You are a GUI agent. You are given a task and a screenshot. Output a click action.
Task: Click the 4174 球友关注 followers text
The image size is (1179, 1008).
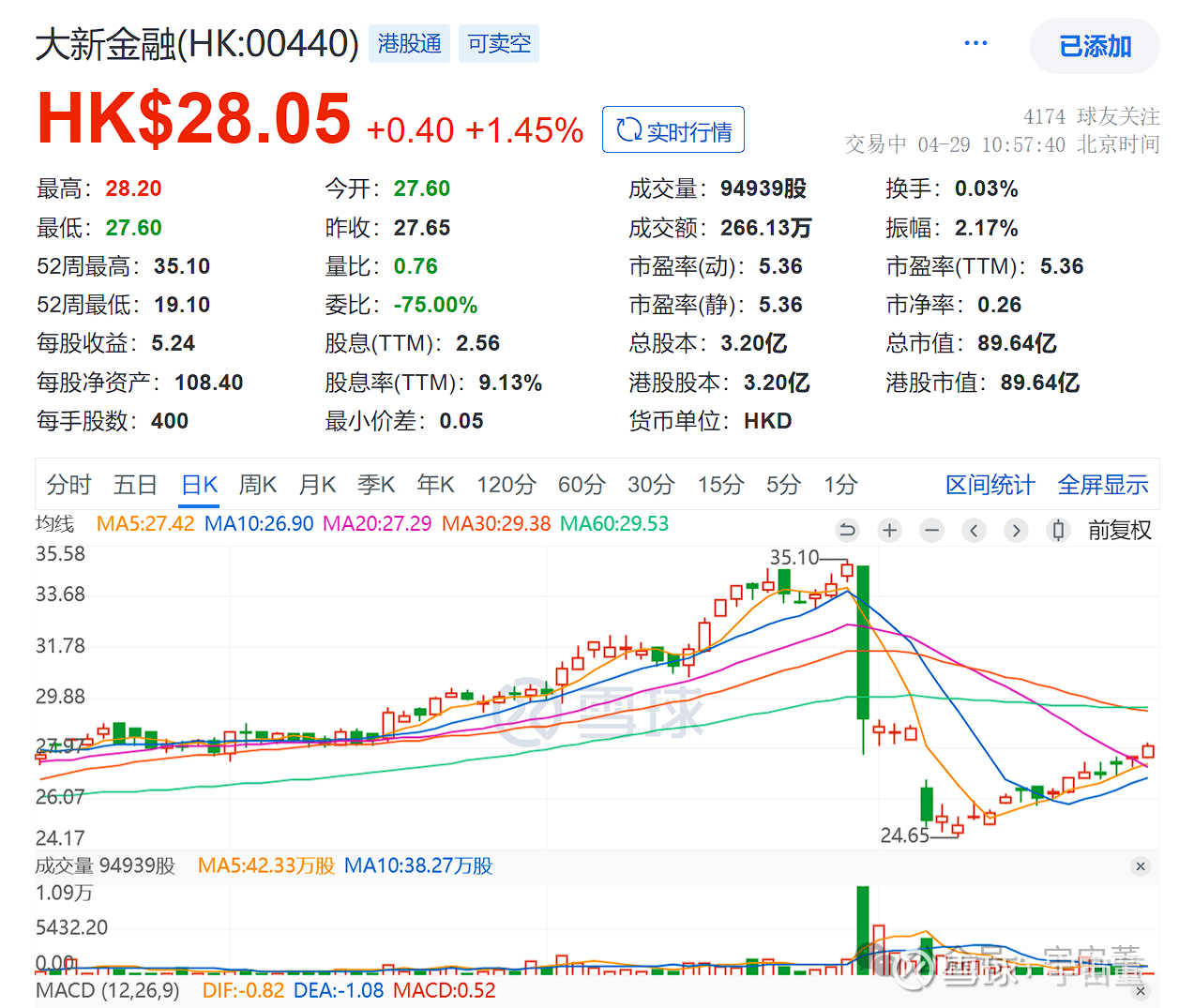click(x=1092, y=116)
